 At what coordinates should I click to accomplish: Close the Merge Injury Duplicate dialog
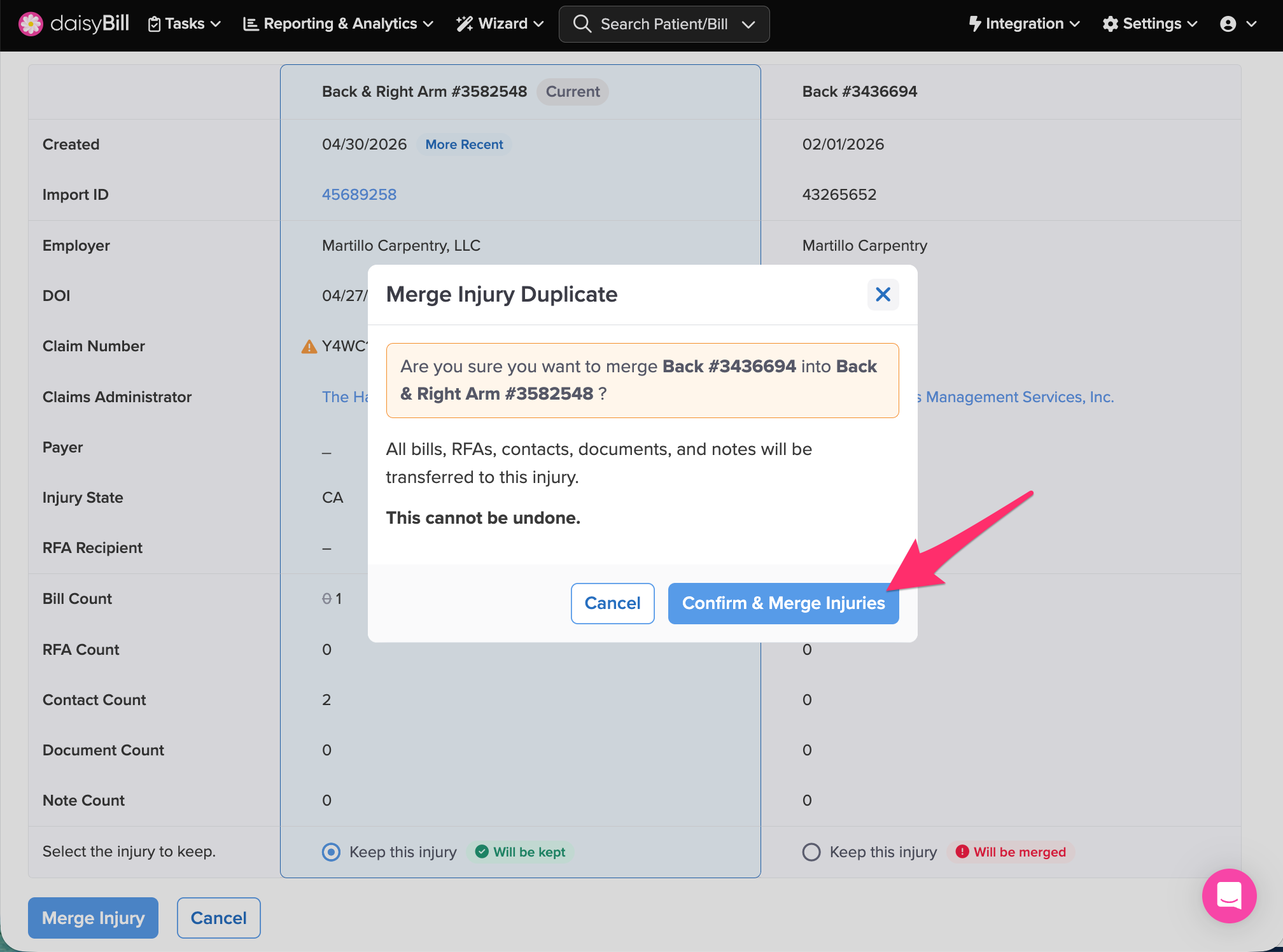(883, 295)
